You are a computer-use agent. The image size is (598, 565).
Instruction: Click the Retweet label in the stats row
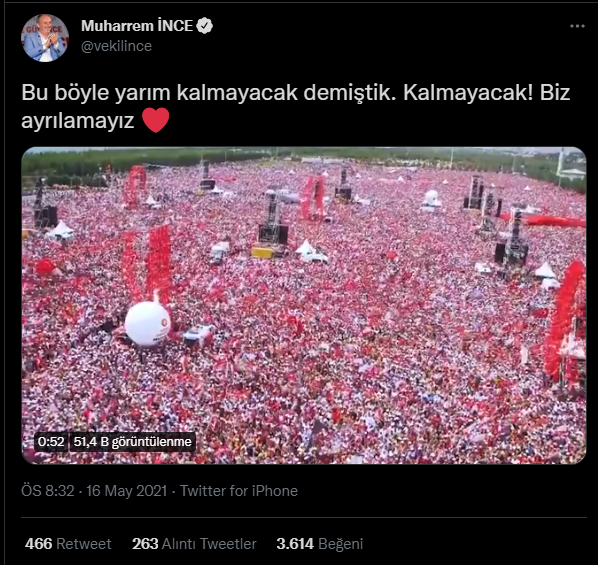pyautogui.click(x=84, y=544)
